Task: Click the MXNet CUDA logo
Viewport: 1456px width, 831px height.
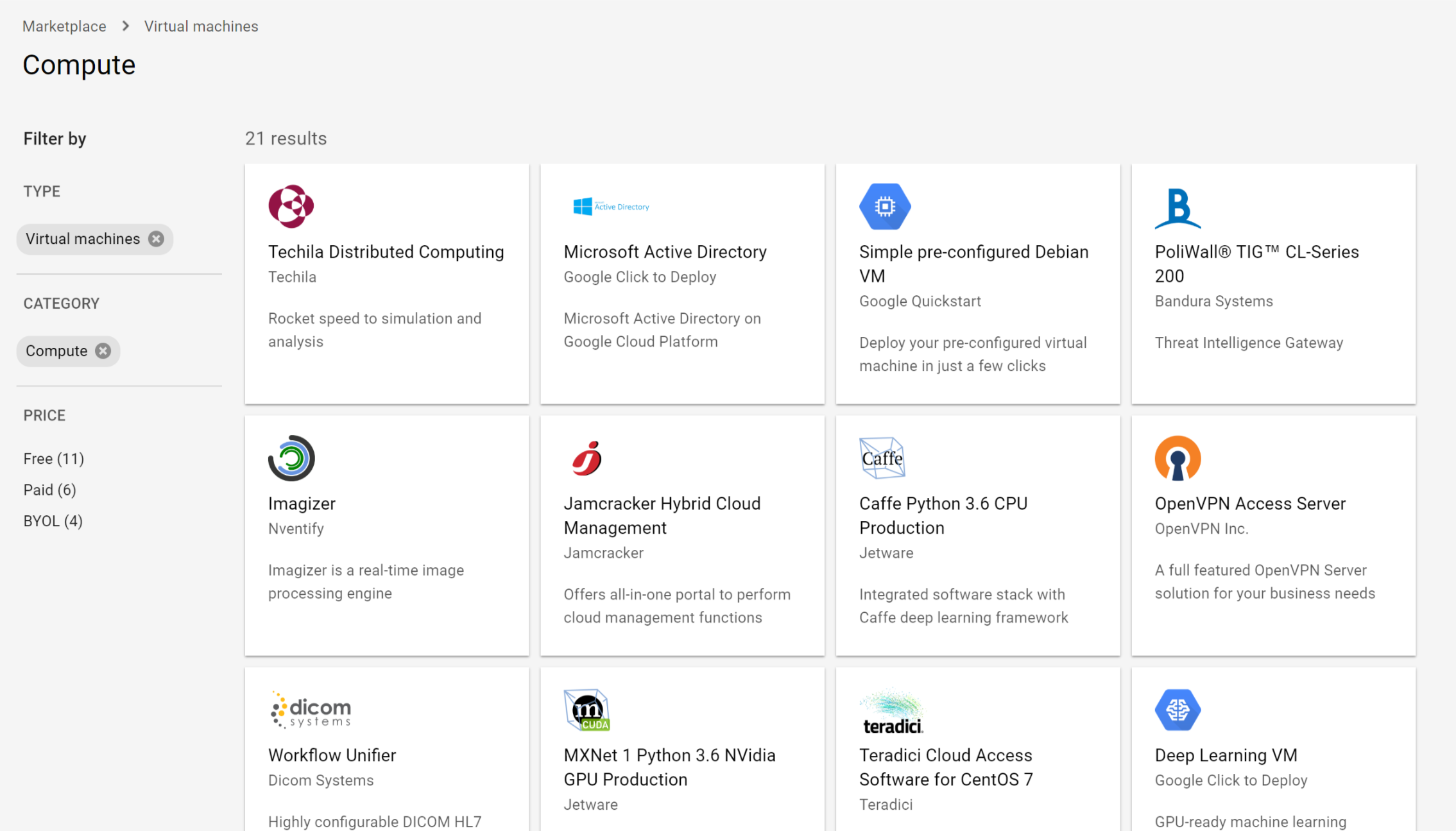Action: [587, 710]
